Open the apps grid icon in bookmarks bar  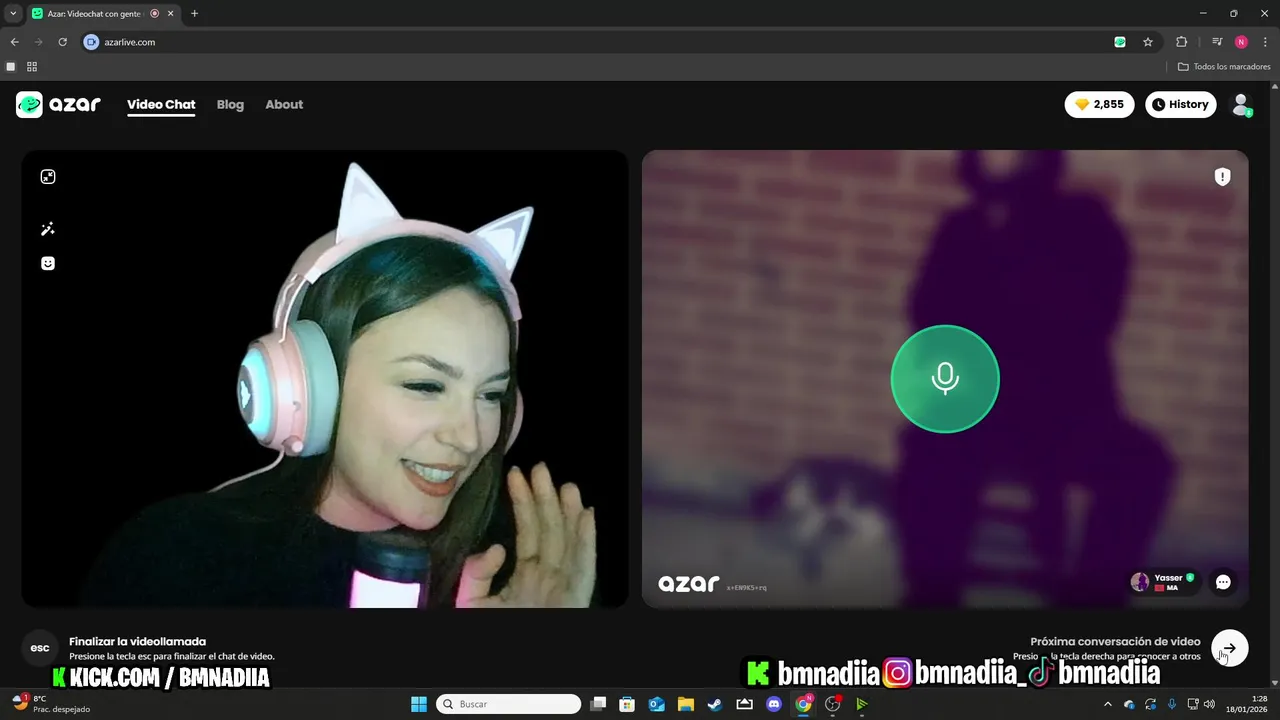click(x=32, y=67)
